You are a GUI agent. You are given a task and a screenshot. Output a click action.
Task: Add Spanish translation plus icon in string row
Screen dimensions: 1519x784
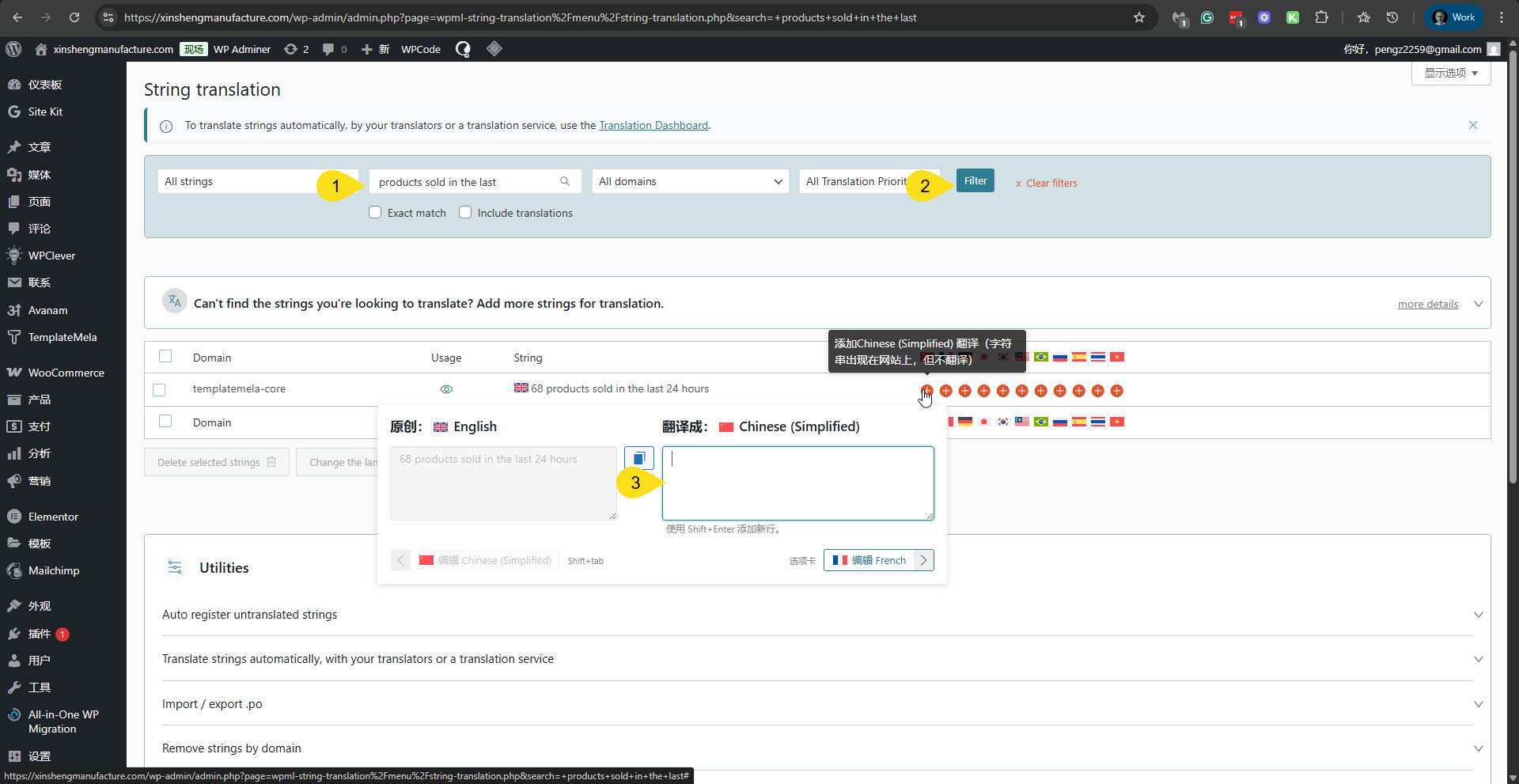coord(1078,391)
